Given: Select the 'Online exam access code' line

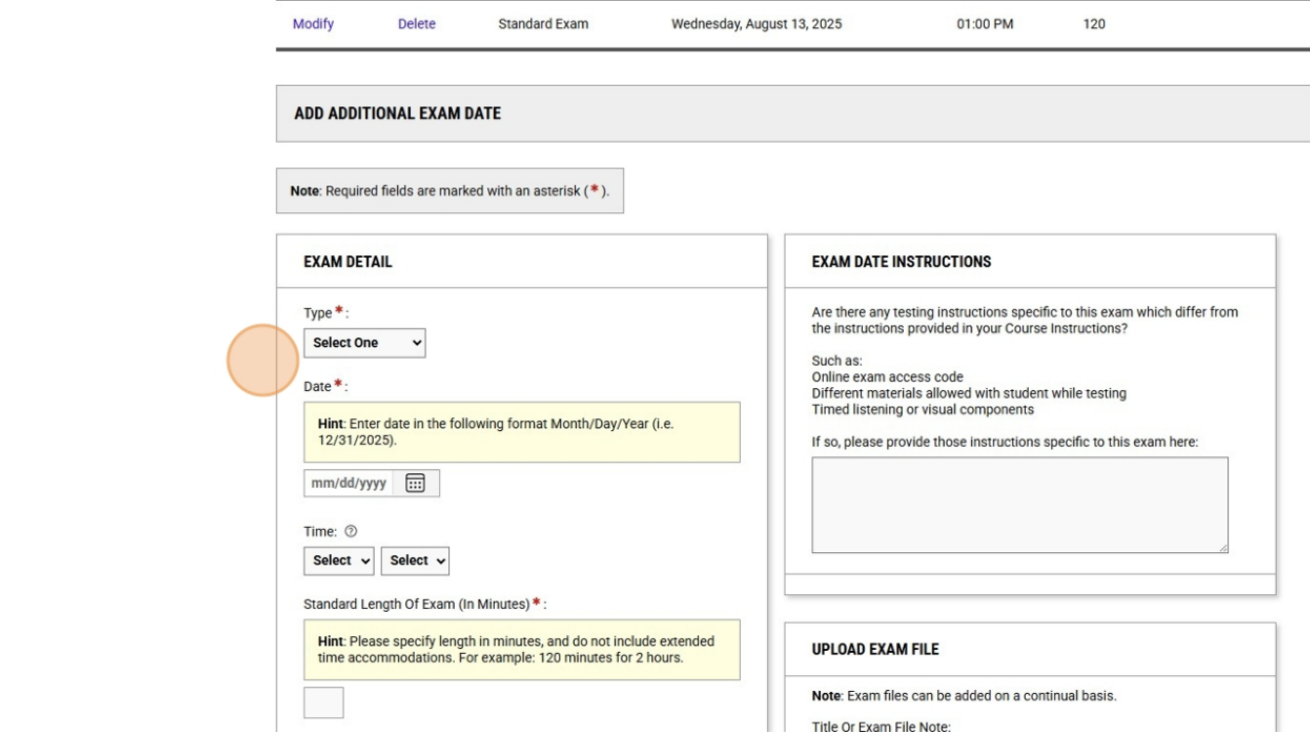Looking at the screenshot, I should click(888, 377).
